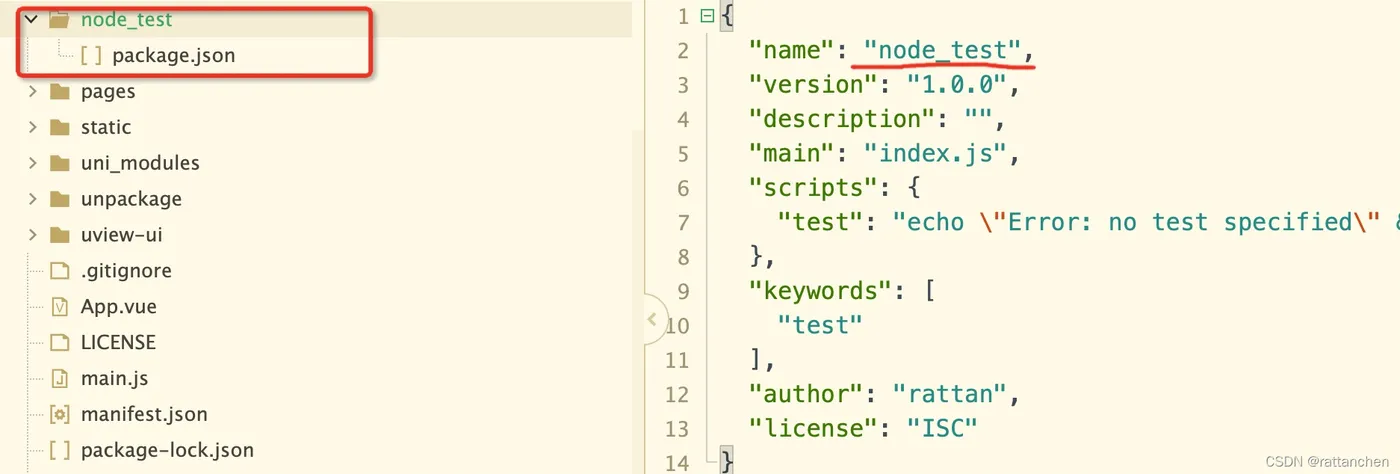The image size is (1400, 474).
Task: Click the "version" key on line 3
Action: 813,85
